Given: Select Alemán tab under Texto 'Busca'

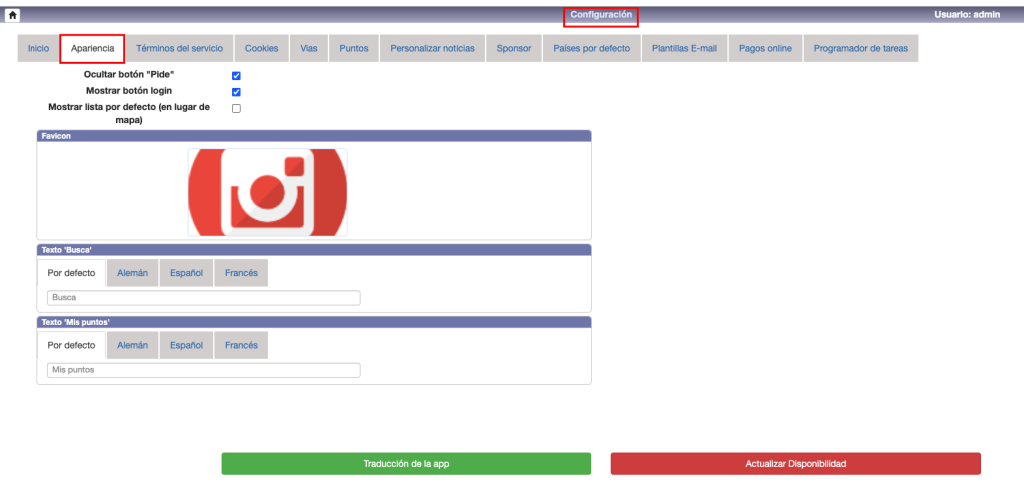Looking at the screenshot, I should [x=133, y=273].
